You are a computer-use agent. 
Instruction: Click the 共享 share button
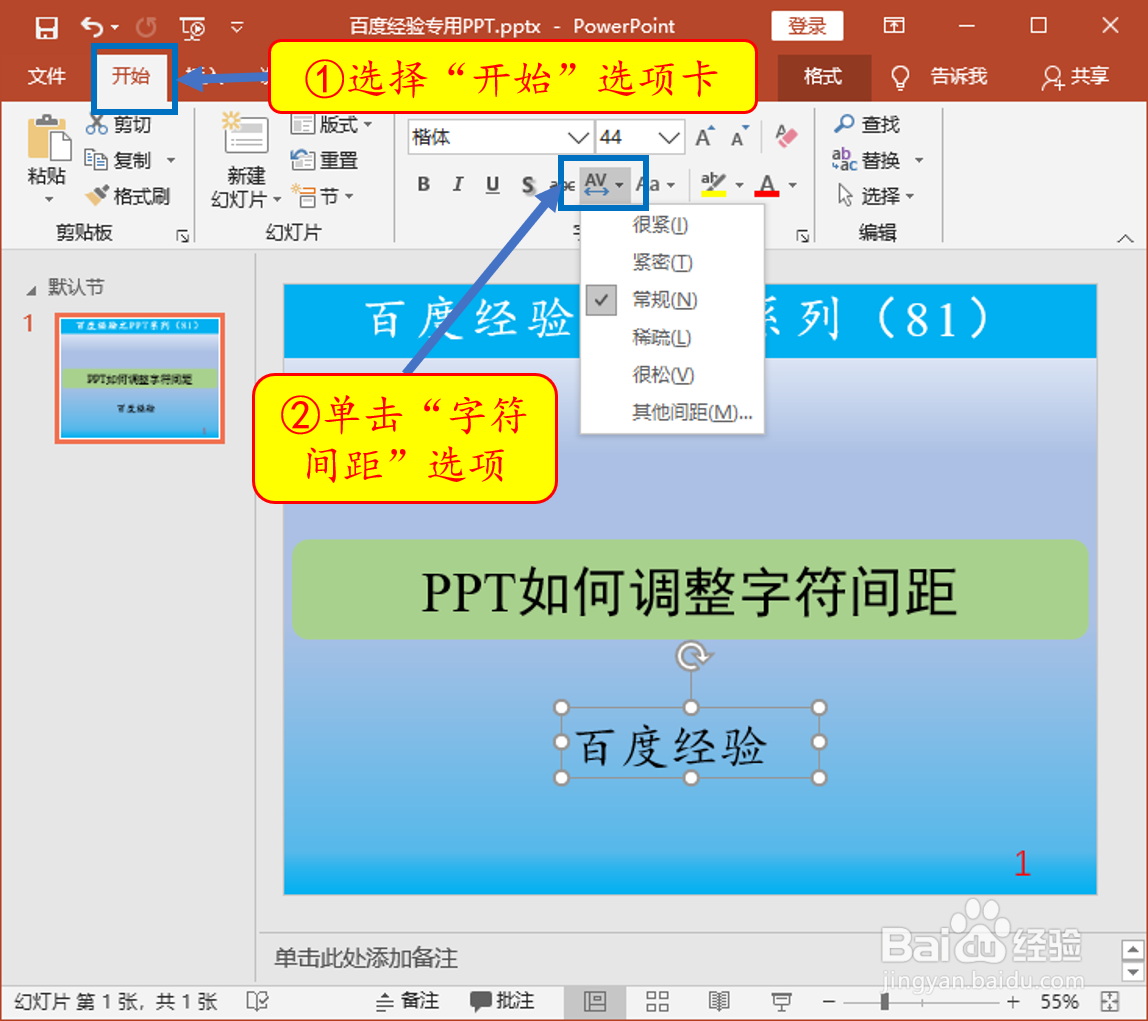pos(1076,76)
